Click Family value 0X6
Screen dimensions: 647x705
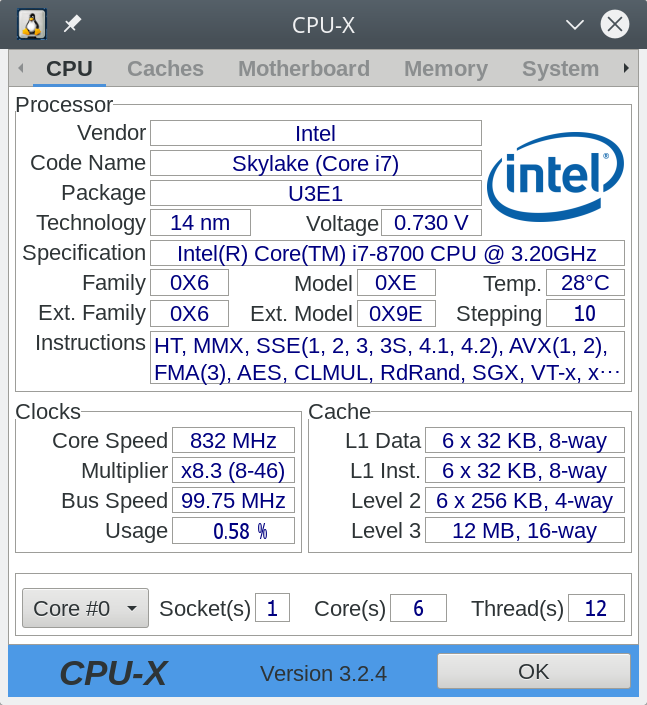pyautogui.click(x=189, y=283)
